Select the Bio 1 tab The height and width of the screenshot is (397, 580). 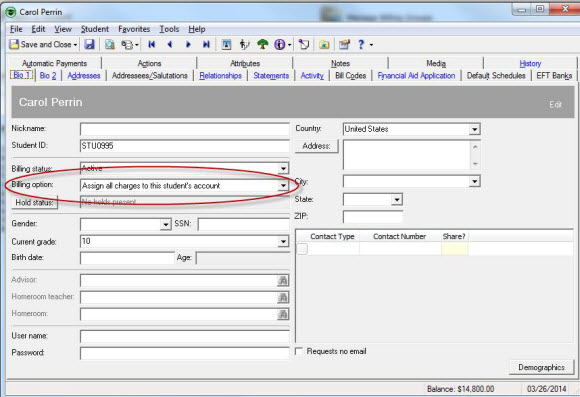tap(21, 75)
